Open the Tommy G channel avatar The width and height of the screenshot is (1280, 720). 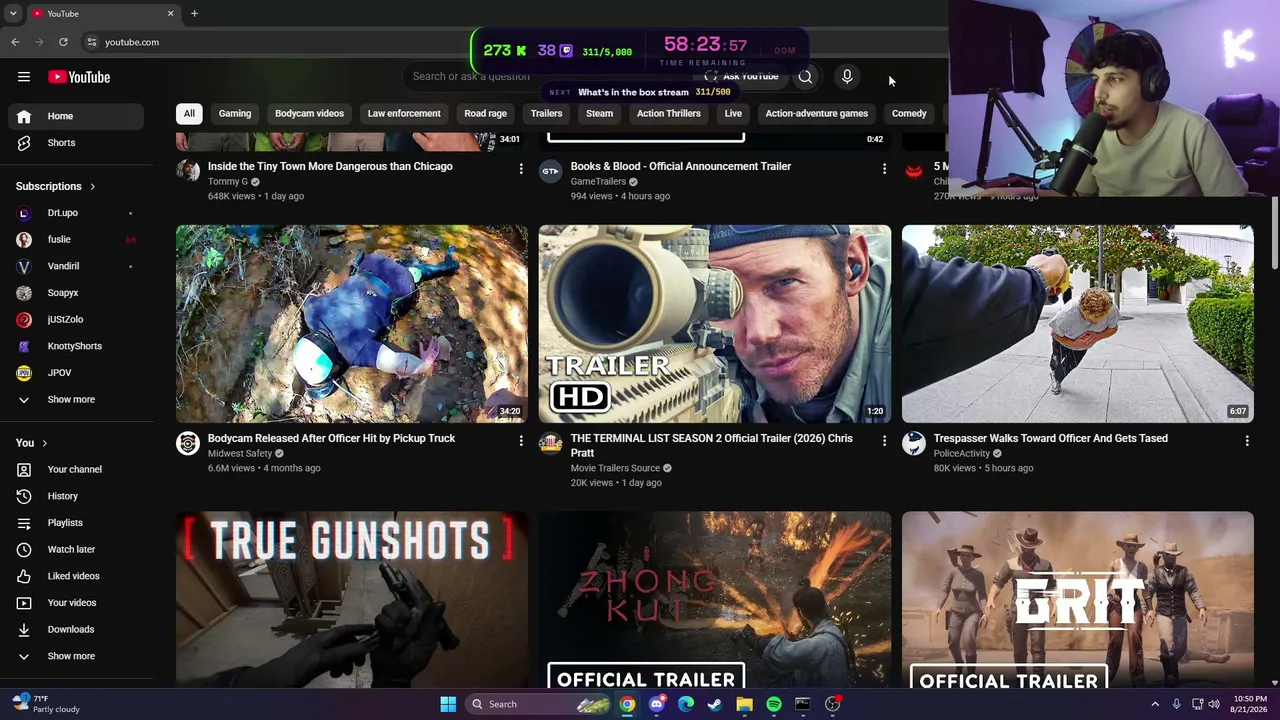click(x=188, y=171)
